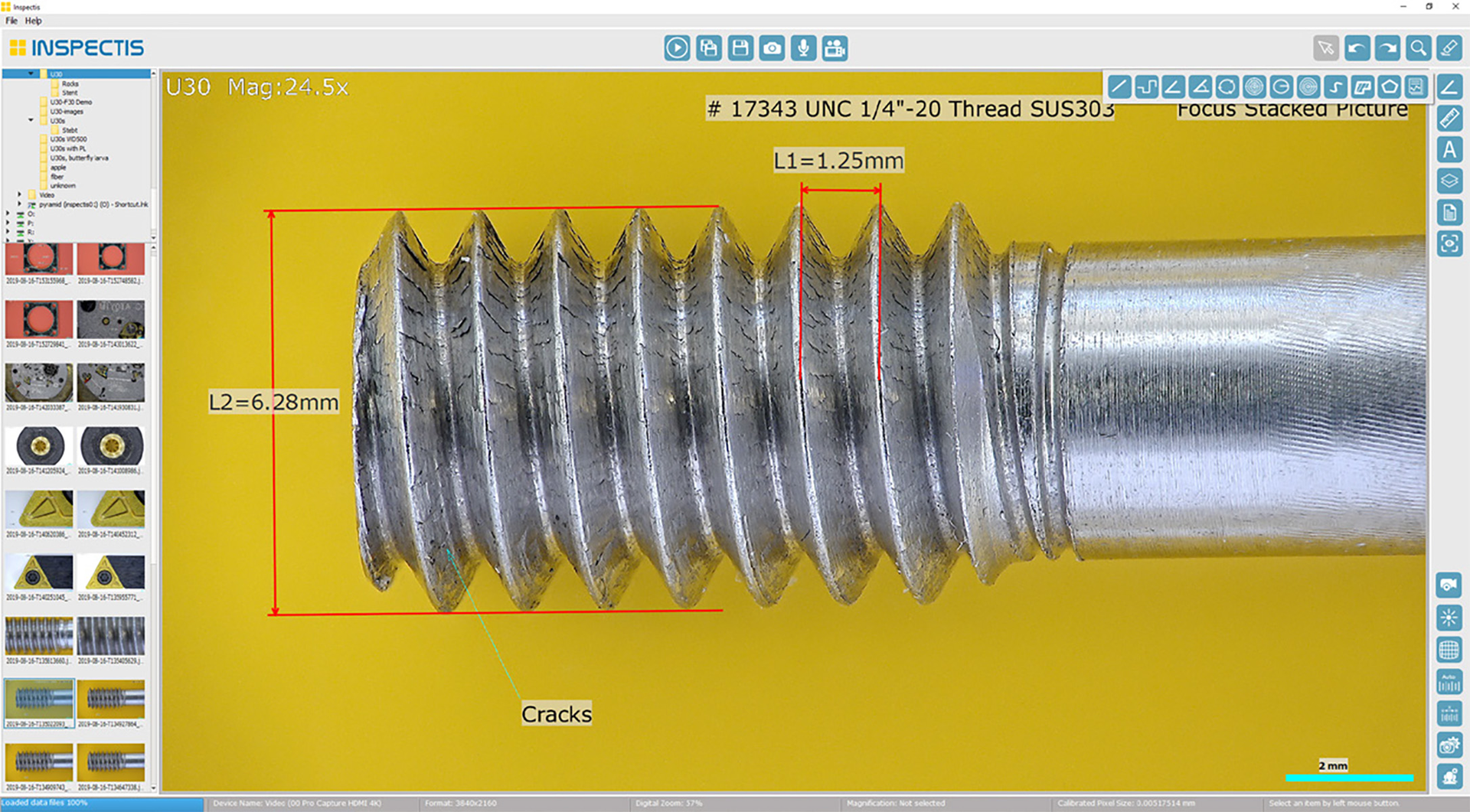Expand the Video folder in tree
This screenshot has width=1470, height=812.
[20, 195]
